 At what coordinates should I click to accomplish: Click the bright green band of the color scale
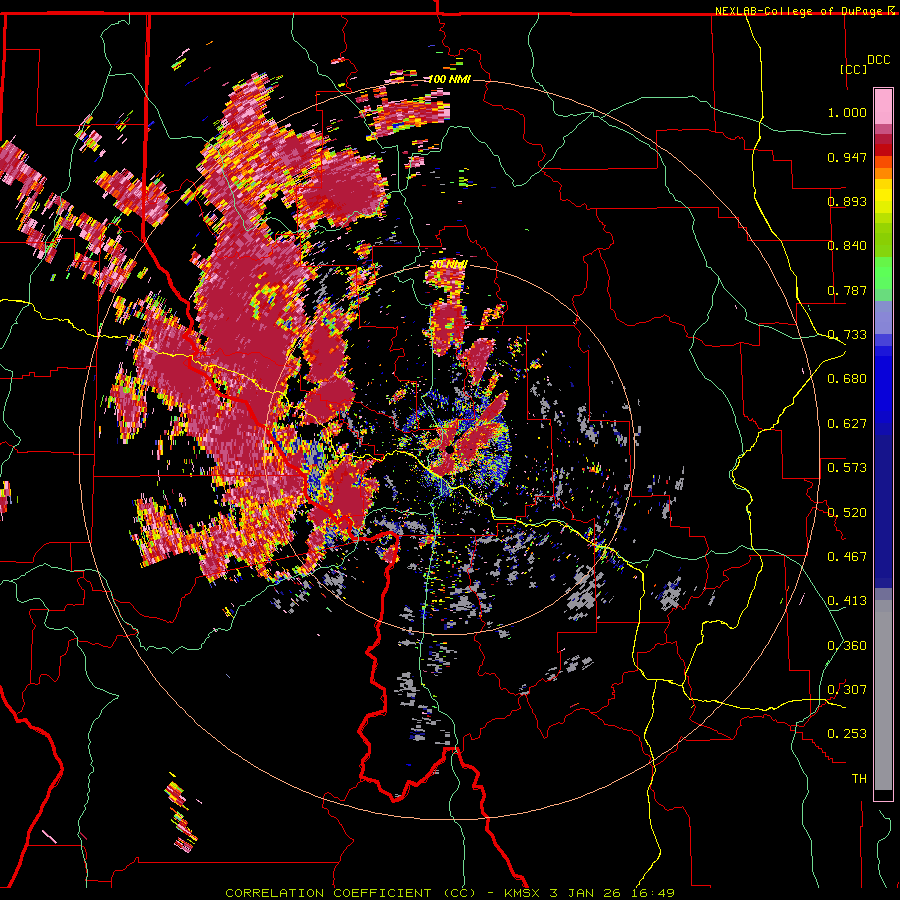[883, 272]
